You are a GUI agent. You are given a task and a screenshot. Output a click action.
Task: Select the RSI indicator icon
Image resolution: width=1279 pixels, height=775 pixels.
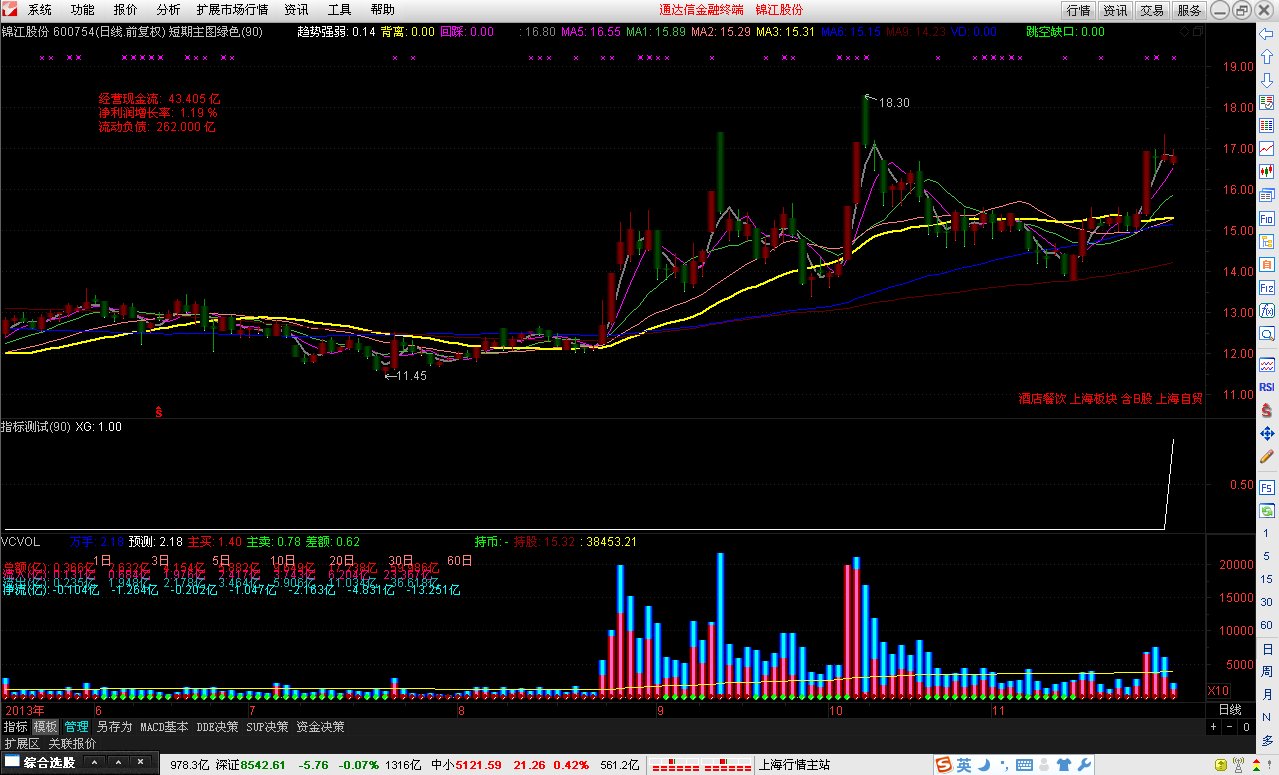[1266, 386]
